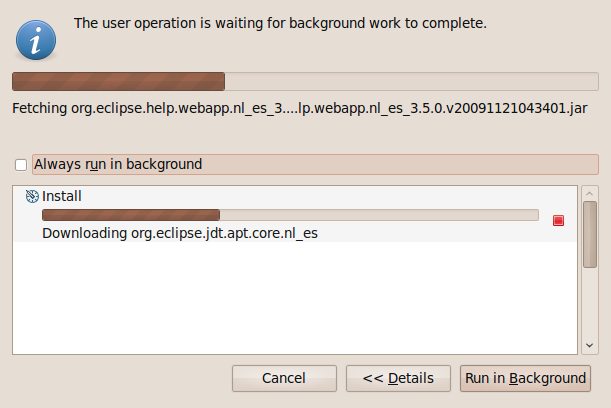Click the jobs list scrollbar thumb
611x408 pixels.
[x=590, y=234]
